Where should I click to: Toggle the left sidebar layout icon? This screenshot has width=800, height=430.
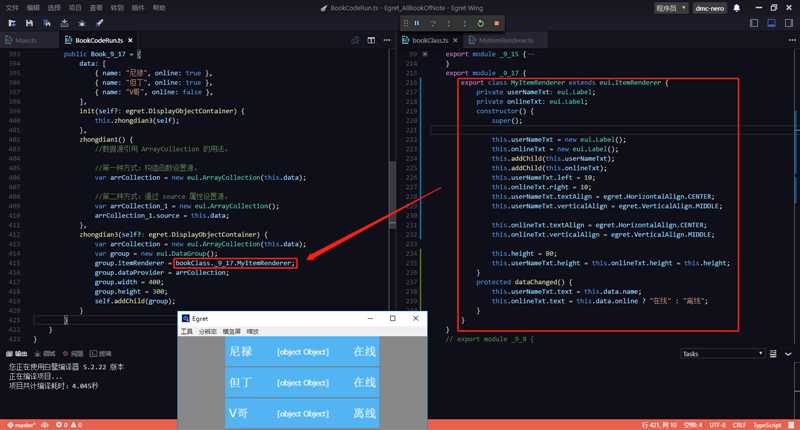[x=754, y=23]
